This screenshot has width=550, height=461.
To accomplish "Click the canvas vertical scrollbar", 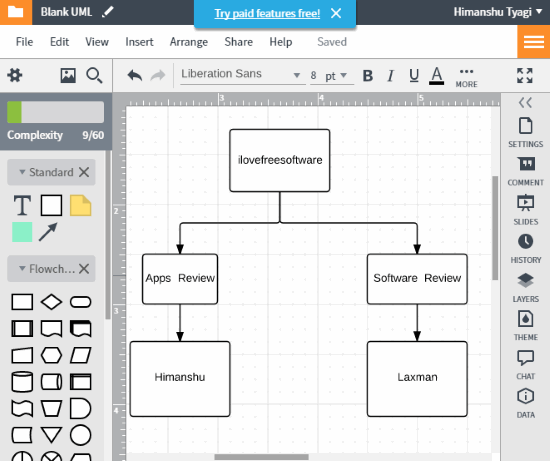I will [495, 228].
